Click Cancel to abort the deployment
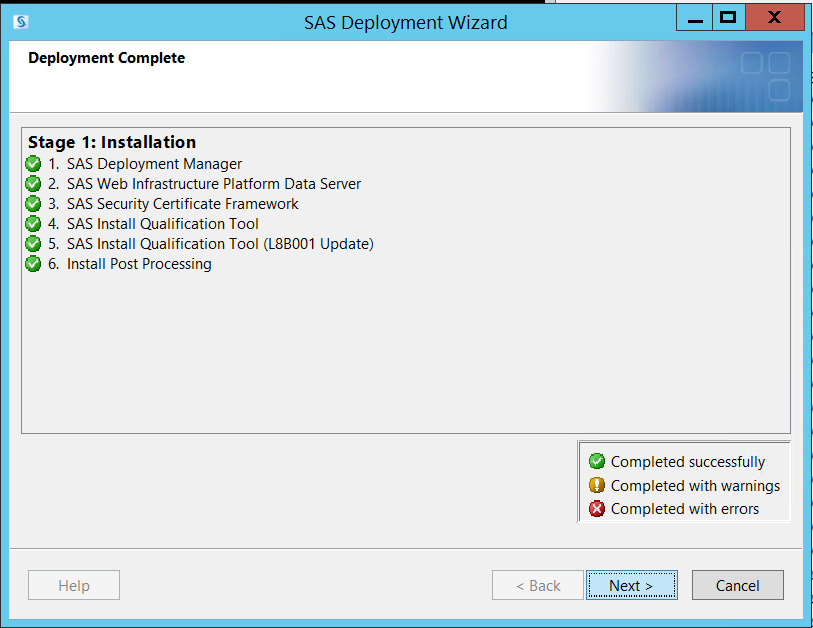This screenshot has height=628, width=813. point(737,585)
